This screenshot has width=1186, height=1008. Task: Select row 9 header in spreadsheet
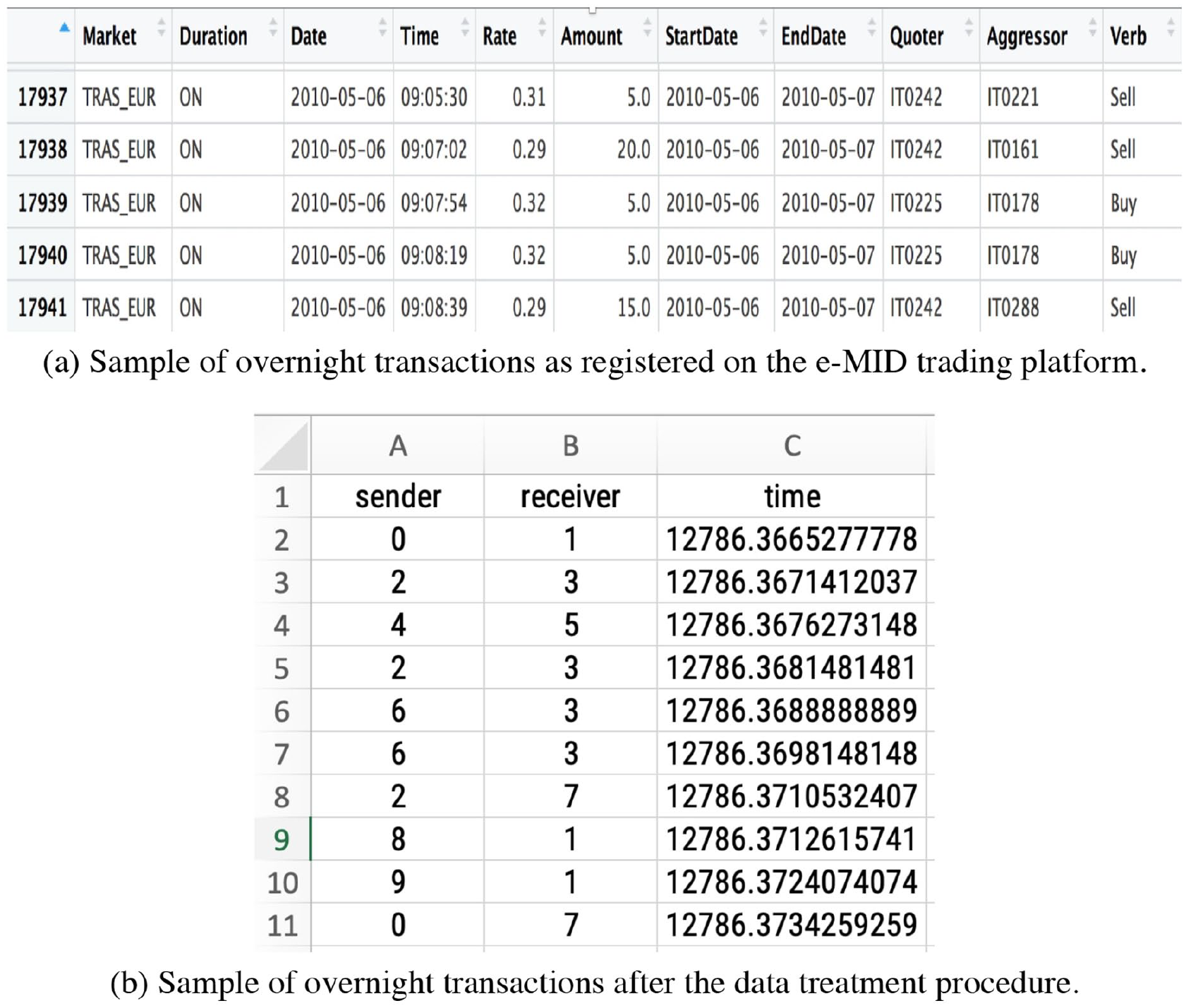pos(282,839)
